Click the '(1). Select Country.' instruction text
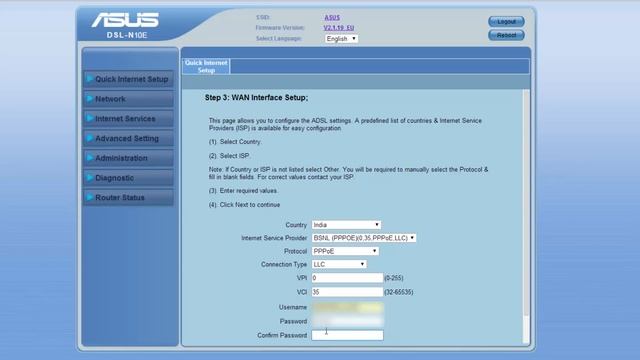 point(235,142)
